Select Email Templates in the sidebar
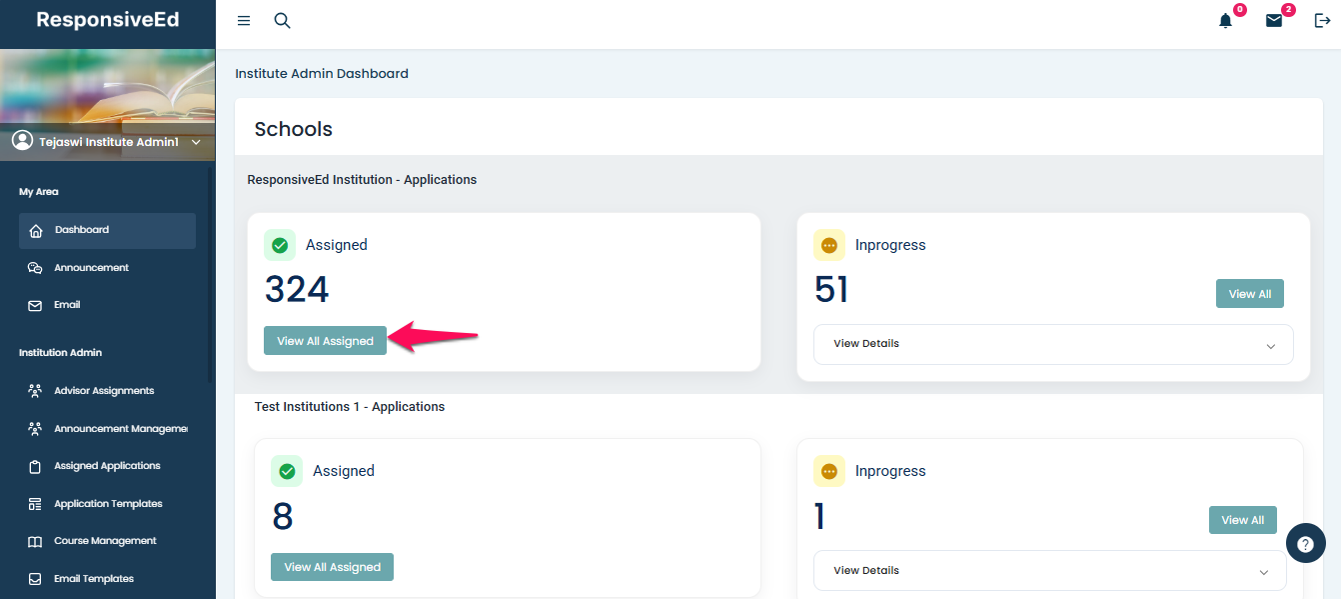This screenshot has height=599, width=1341. 94,579
